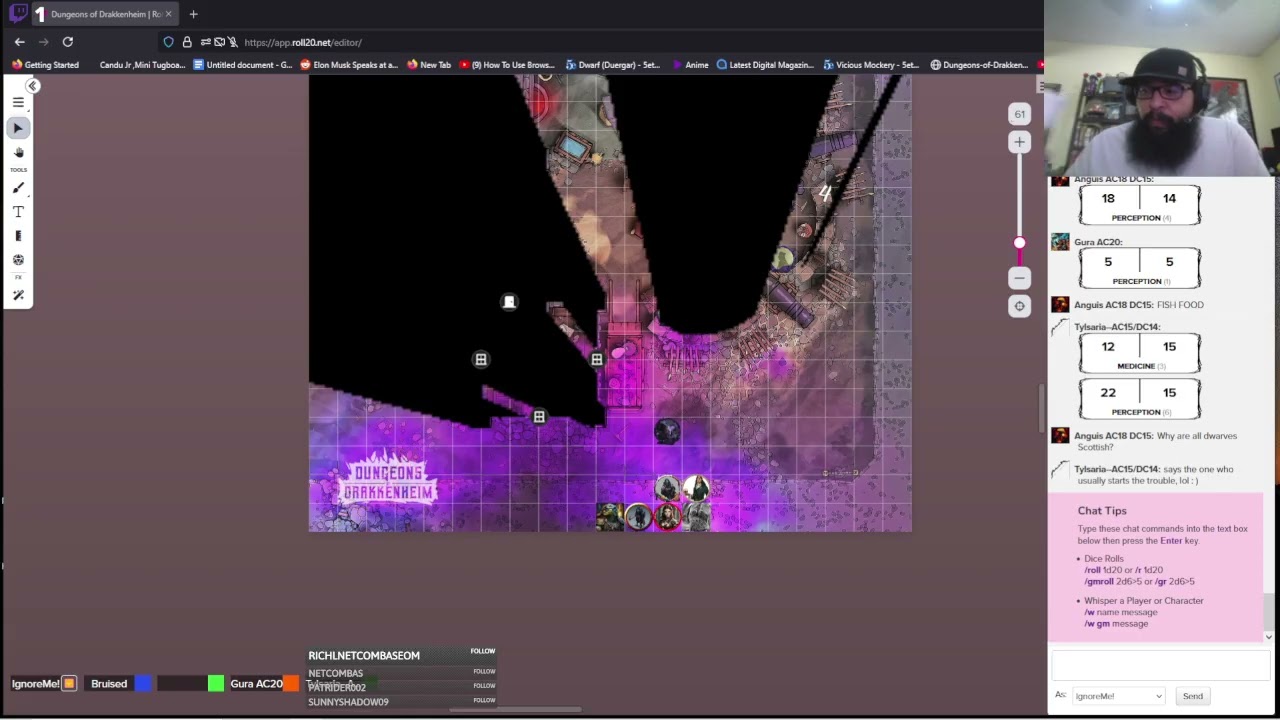
Task: Open the Roll20 hamburger menu
Action: coord(18,102)
